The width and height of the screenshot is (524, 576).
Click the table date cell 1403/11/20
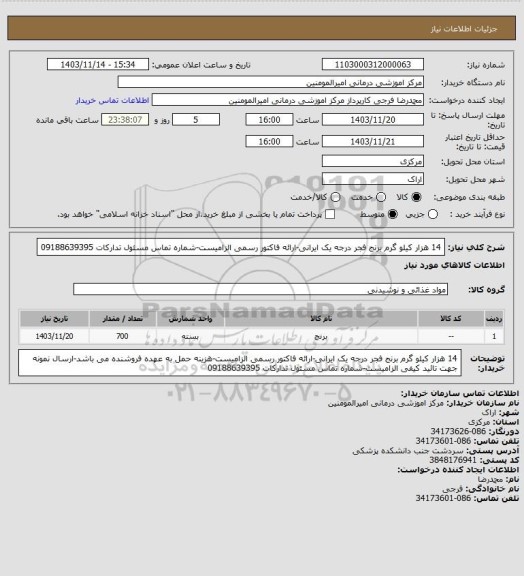coord(54,336)
